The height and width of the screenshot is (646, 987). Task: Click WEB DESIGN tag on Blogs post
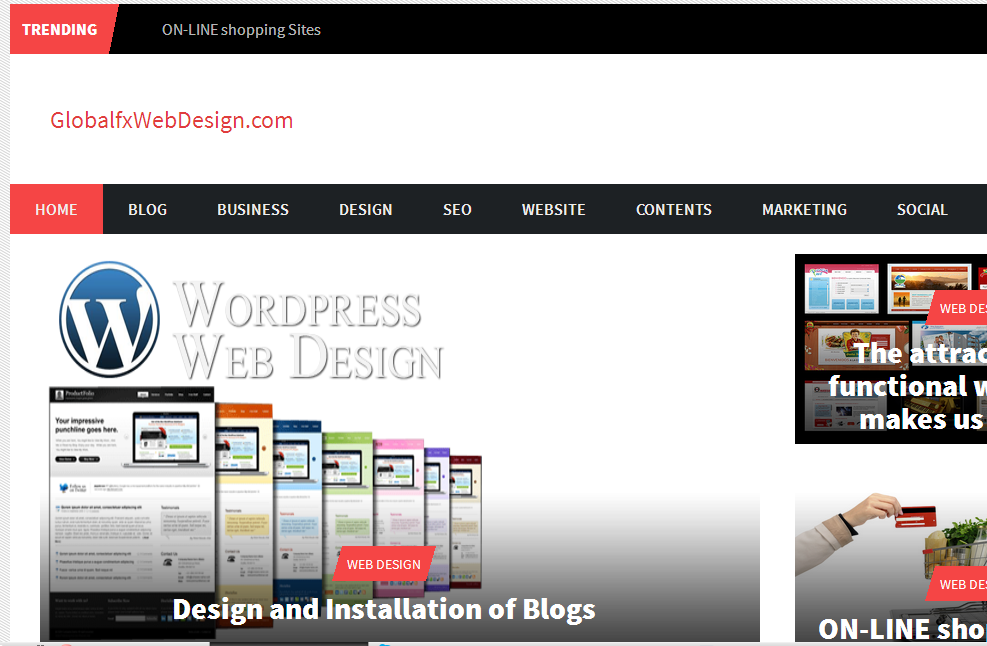[x=383, y=564]
